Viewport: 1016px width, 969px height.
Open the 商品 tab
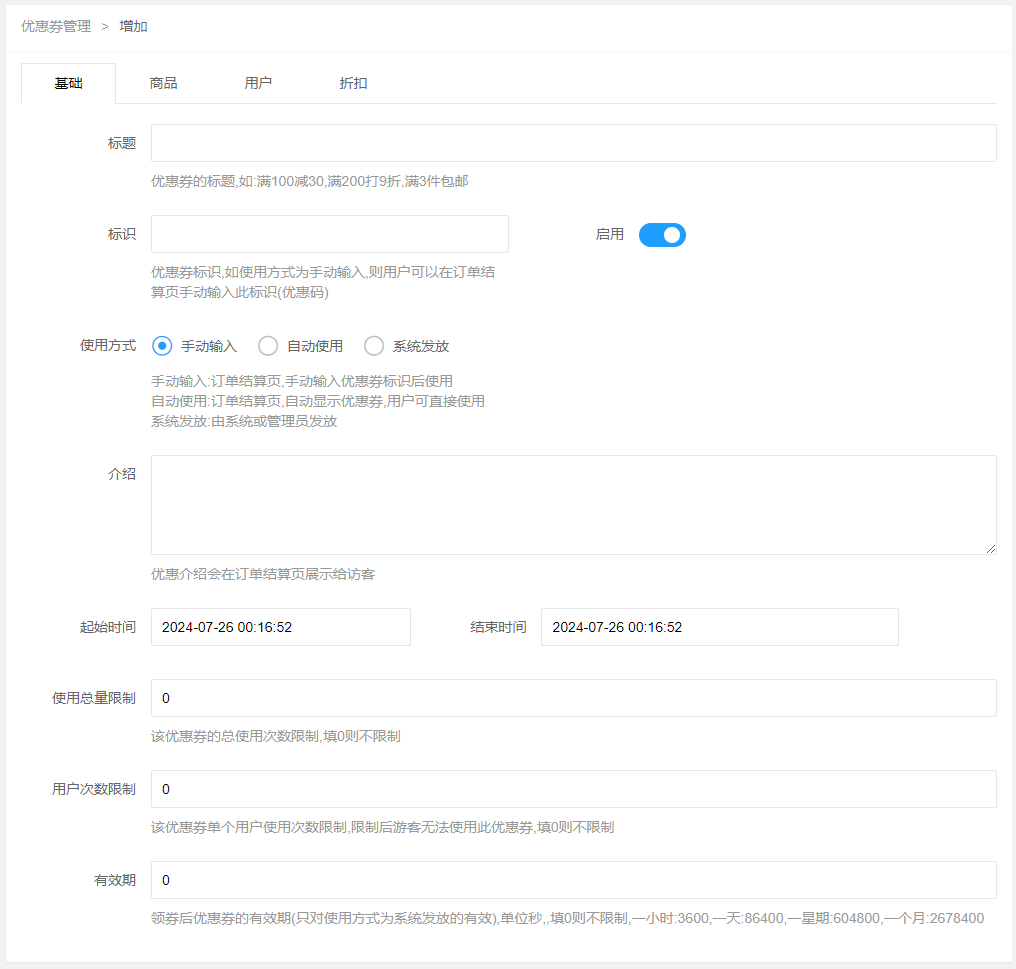point(163,84)
